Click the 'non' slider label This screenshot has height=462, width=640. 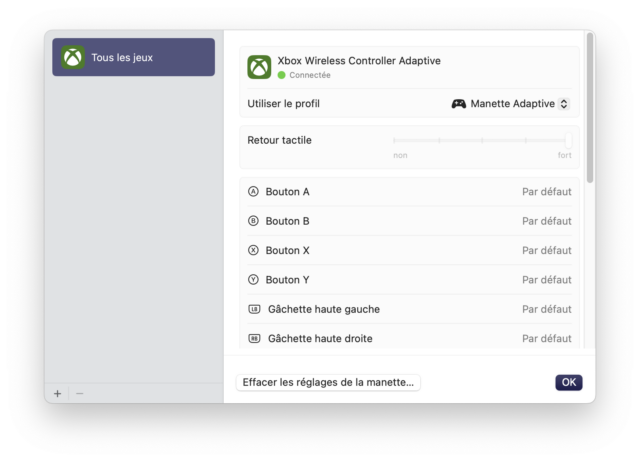pyautogui.click(x=400, y=155)
